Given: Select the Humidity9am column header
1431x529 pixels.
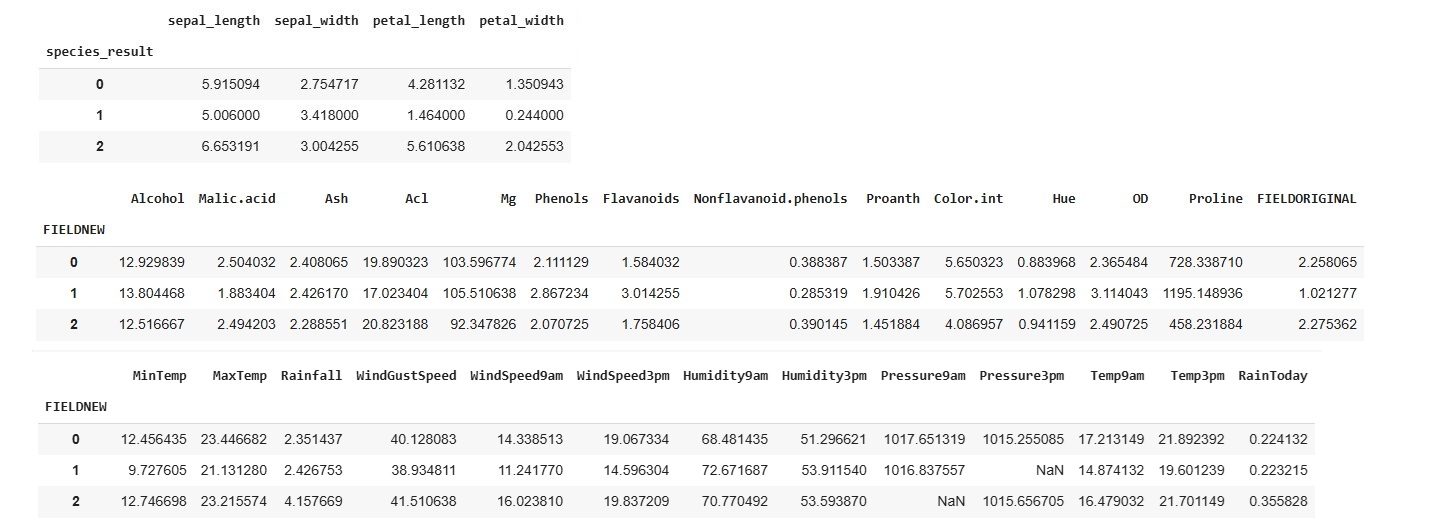Looking at the screenshot, I should [x=725, y=376].
